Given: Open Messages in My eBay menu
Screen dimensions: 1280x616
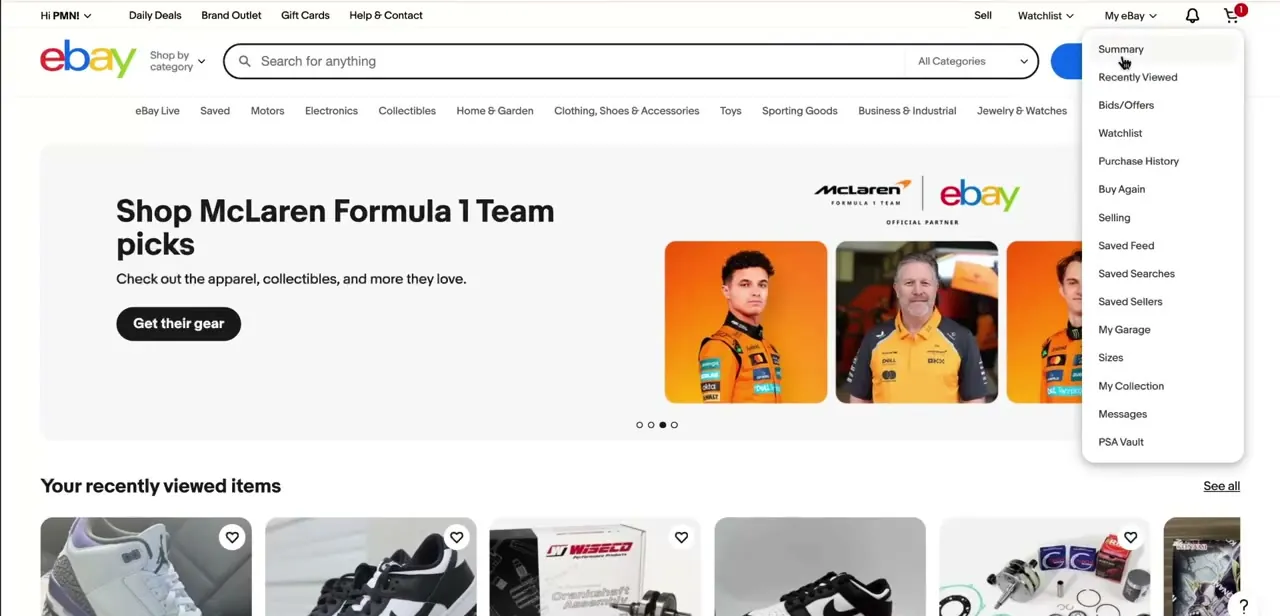Looking at the screenshot, I should pos(1122,413).
